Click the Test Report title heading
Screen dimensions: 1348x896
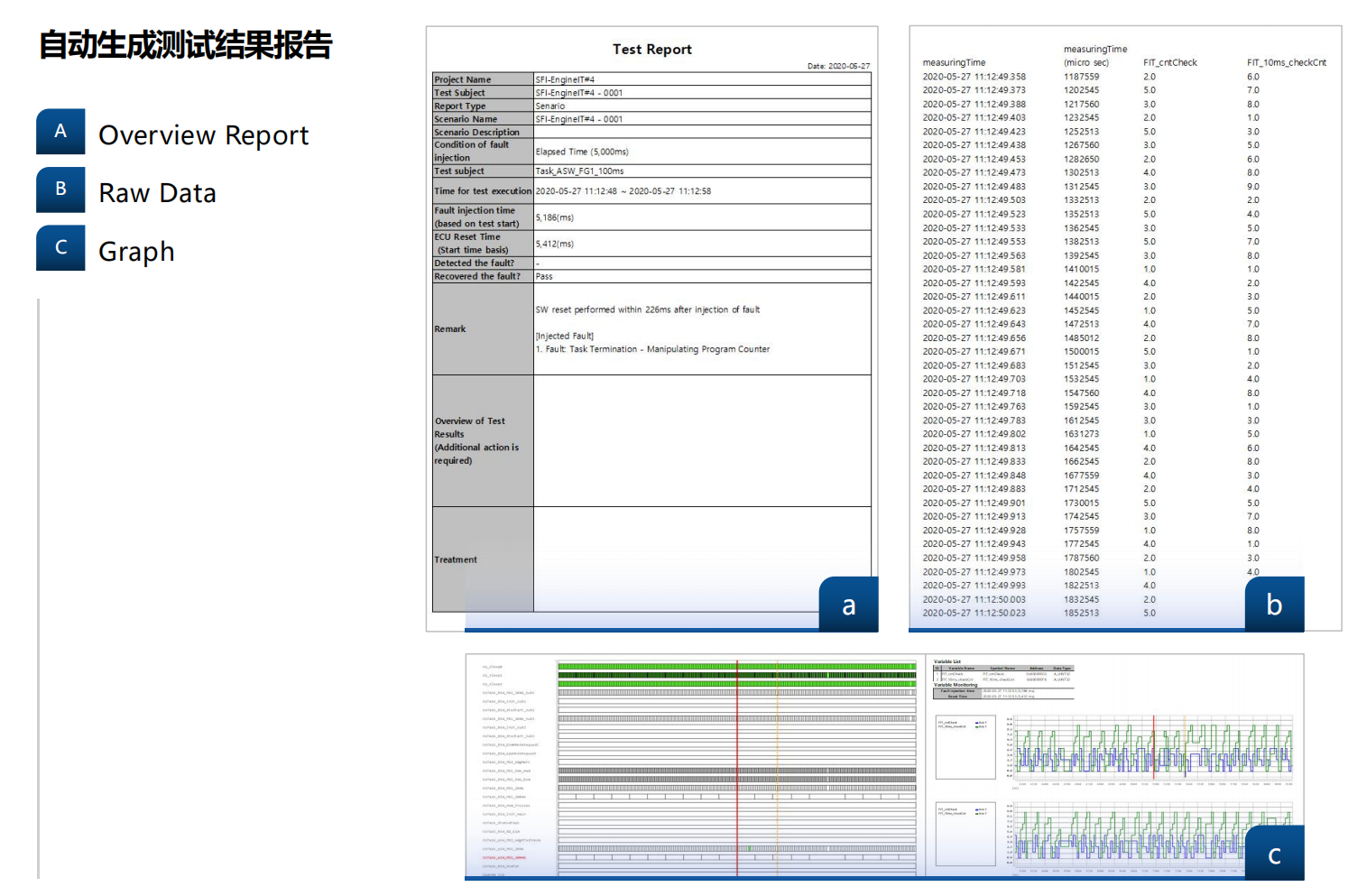[651, 50]
